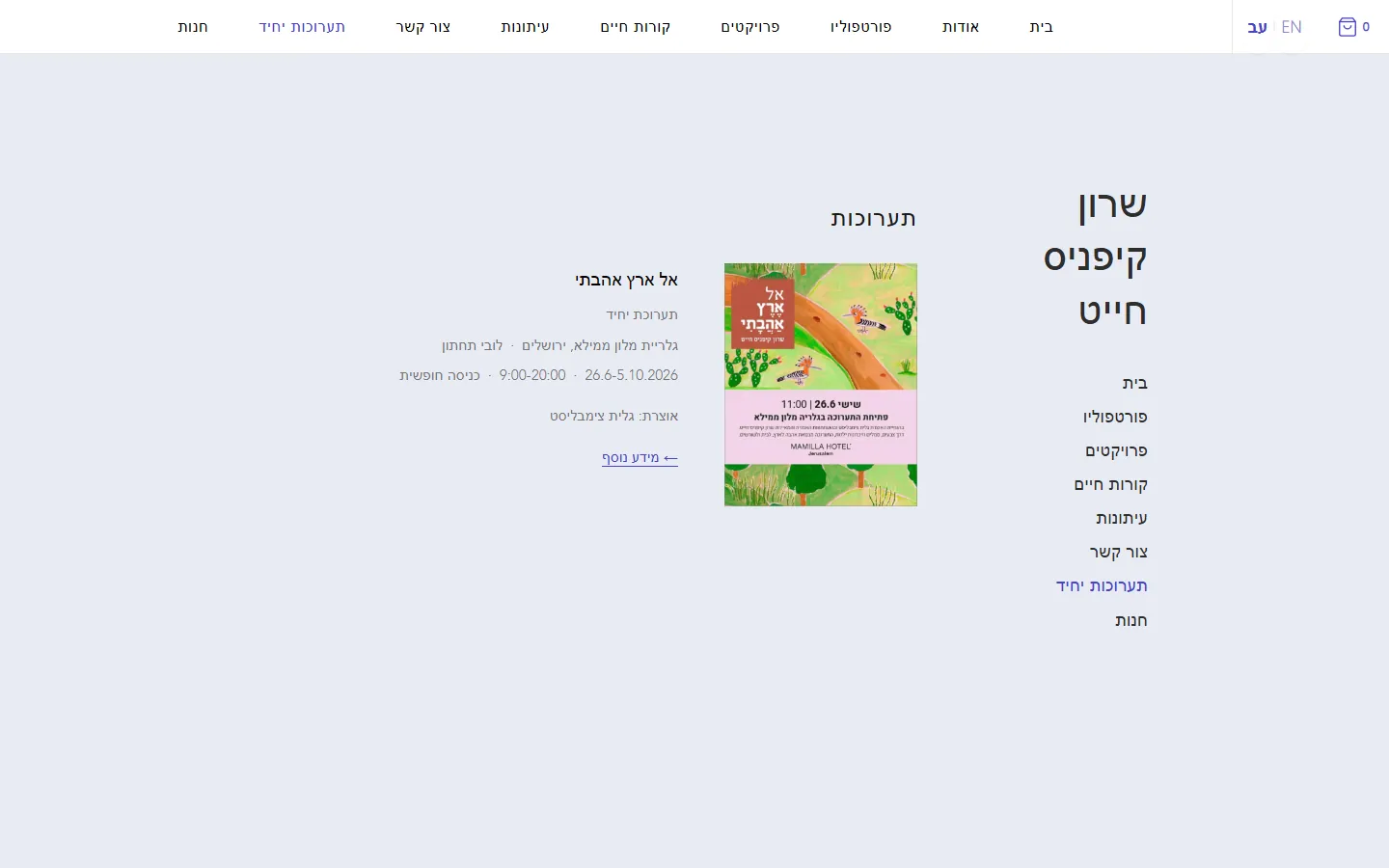Open בית in the top navigation bar
The width and height of the screenshot is (1389, 868).
click(1042, 27)
